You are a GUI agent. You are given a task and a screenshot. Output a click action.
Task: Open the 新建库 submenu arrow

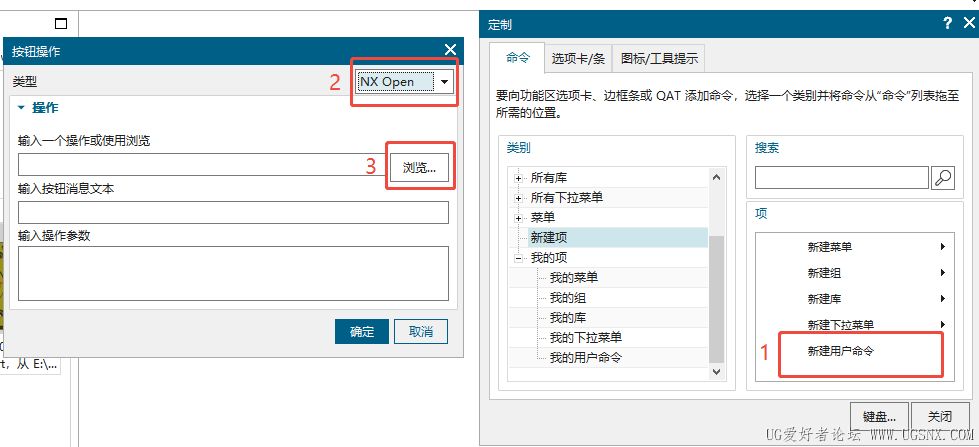click(942, 299)
